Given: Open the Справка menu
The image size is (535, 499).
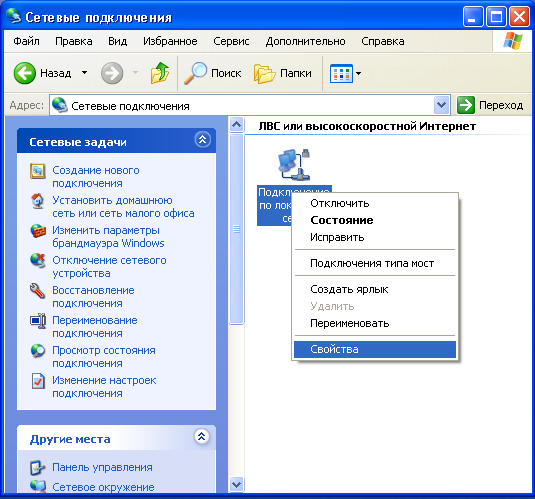Looking at the screenshot, I should tap(382, 41).
